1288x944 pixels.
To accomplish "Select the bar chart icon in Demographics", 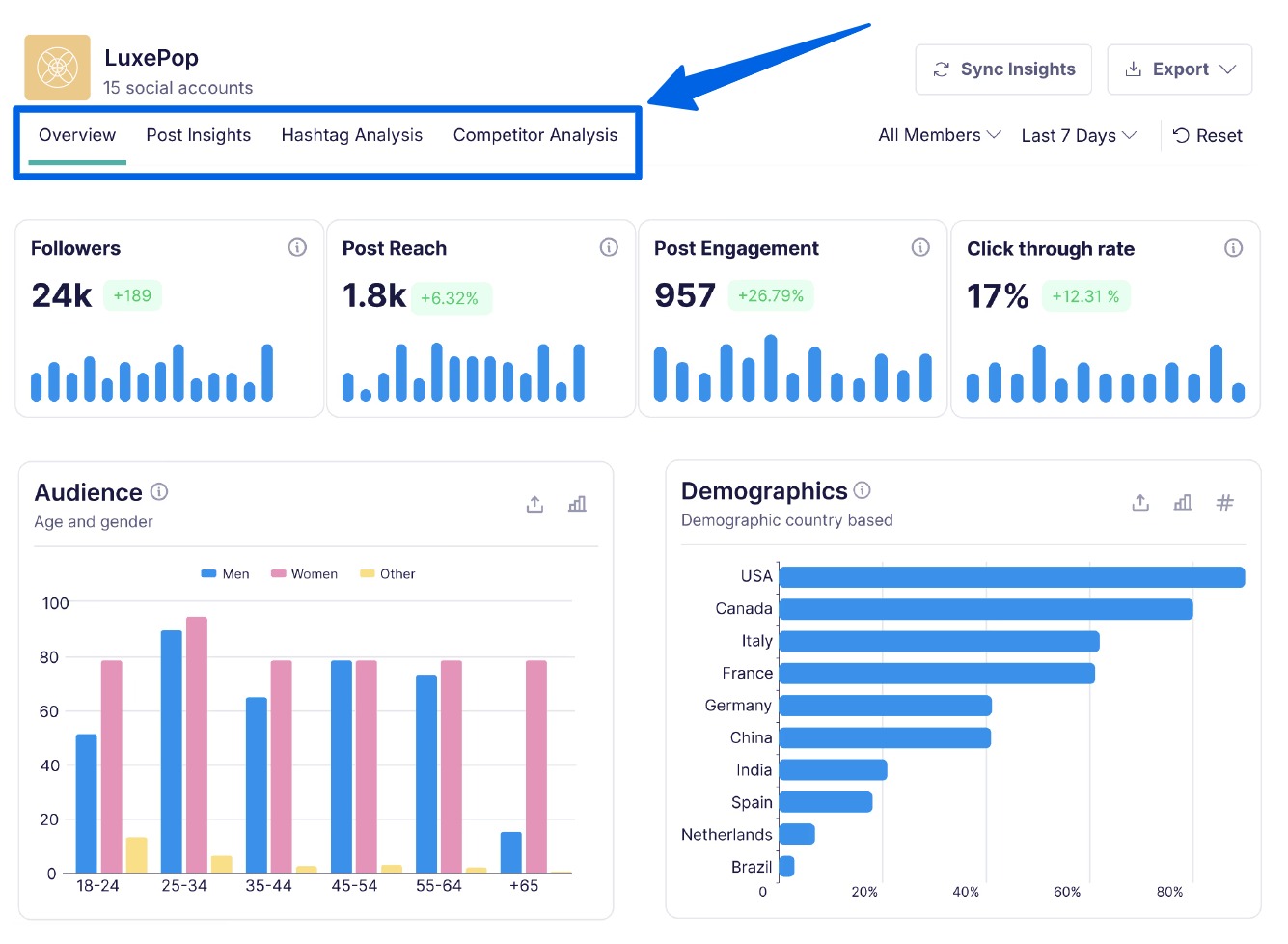I will point(1182,502).
